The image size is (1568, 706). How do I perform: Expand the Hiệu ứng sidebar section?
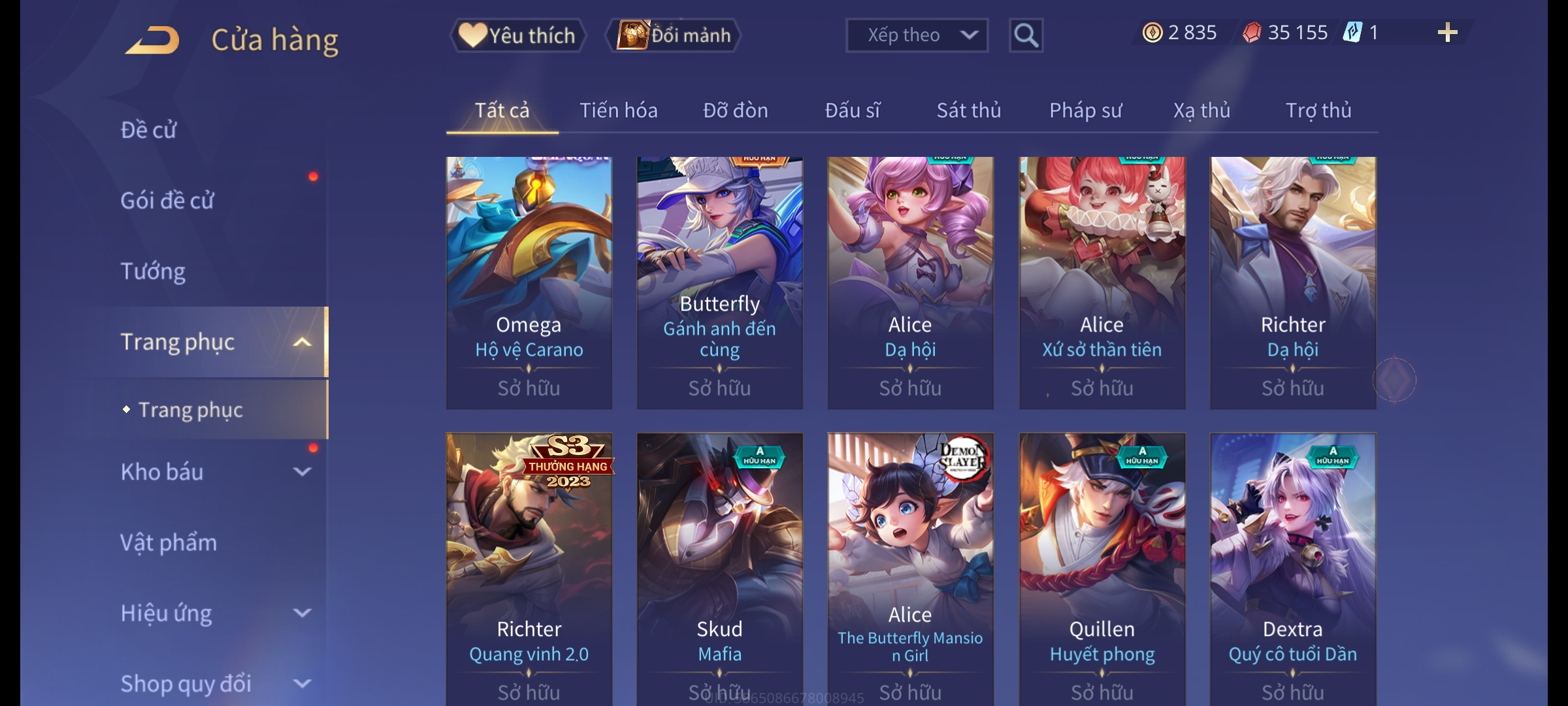click(x=302, y=613)
